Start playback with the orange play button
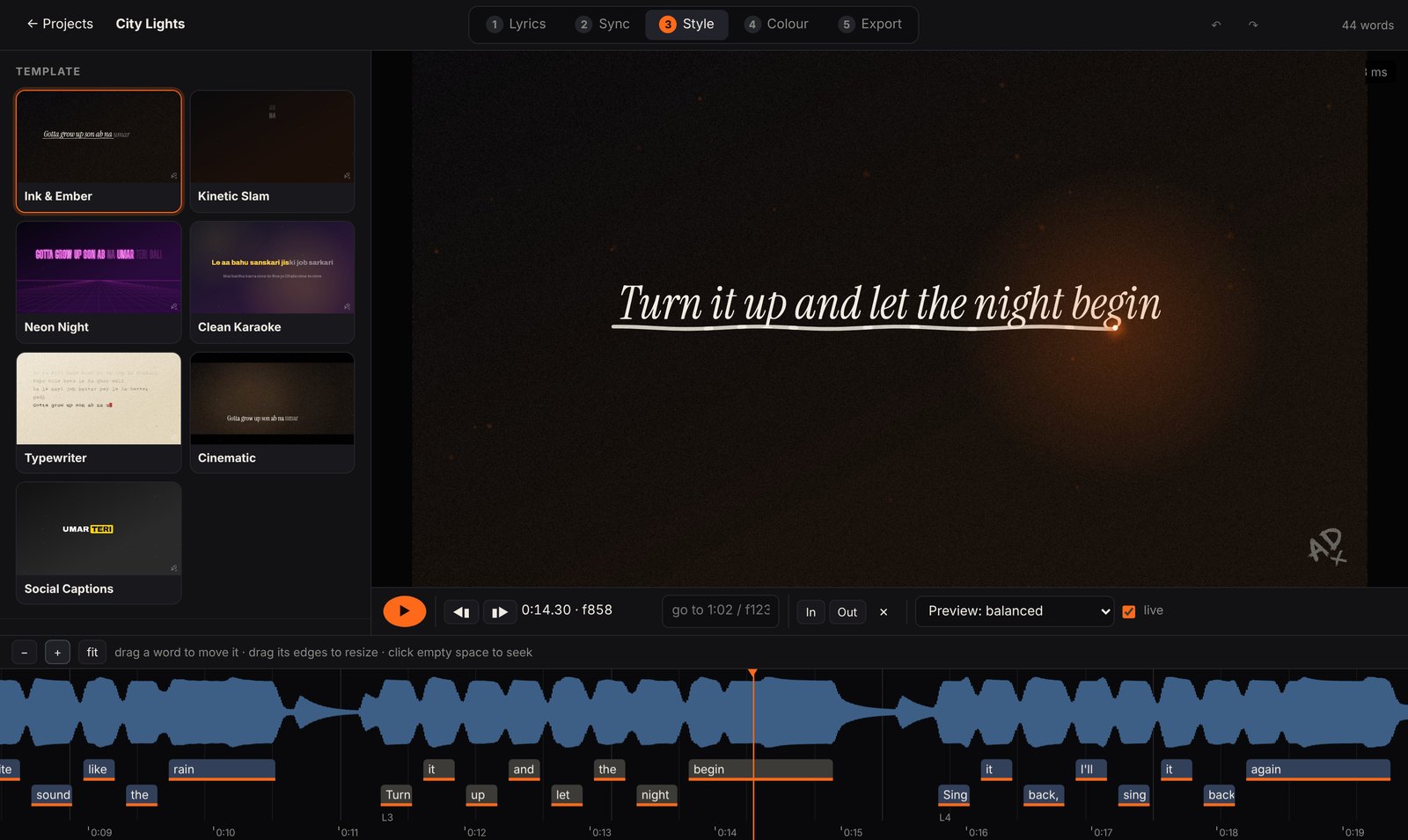The height and width of the screenshot is (840, 1408). (x=405, y=611)
